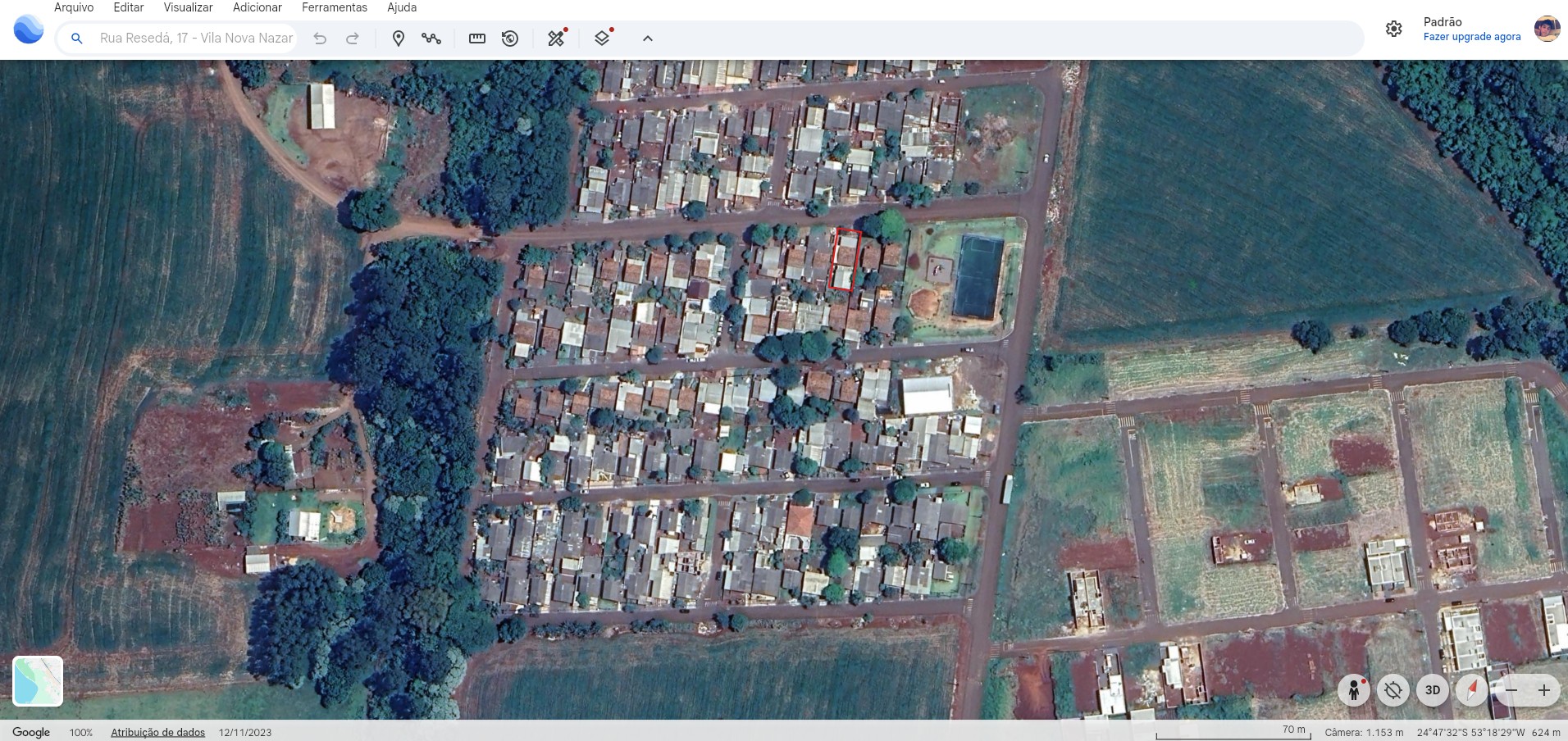This screenshot has height=741, width=1568.
Task: Zoom out with the minus button
Action: [1511, 690]
